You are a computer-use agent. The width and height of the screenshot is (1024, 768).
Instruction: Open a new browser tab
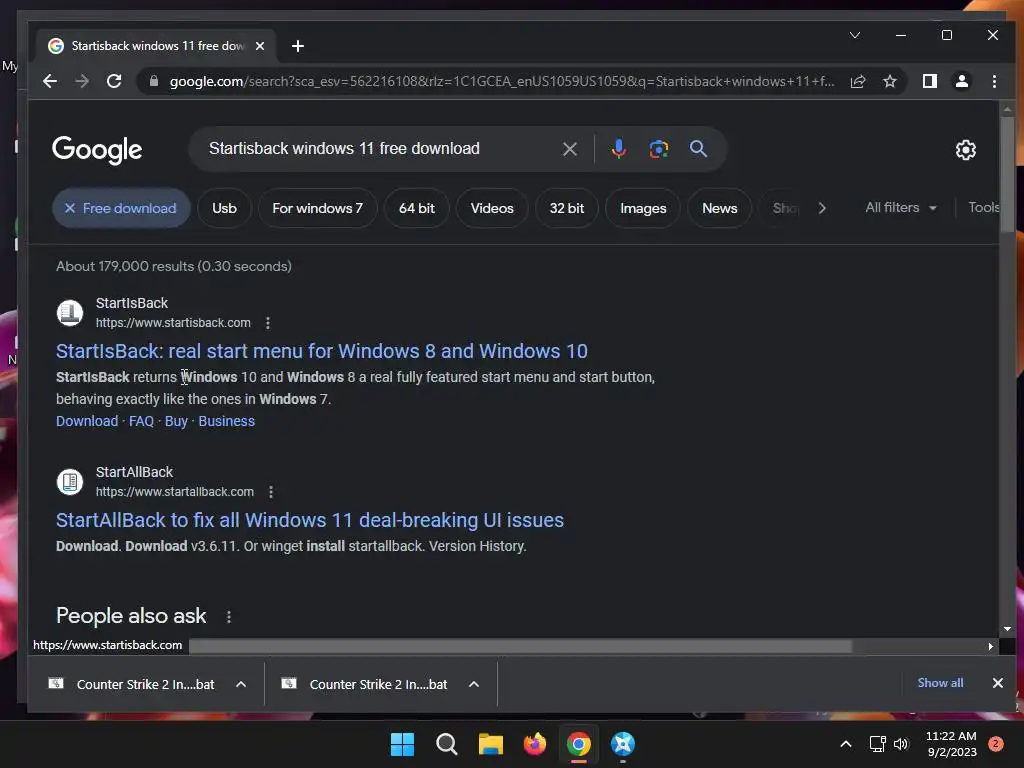pos(298,46)
